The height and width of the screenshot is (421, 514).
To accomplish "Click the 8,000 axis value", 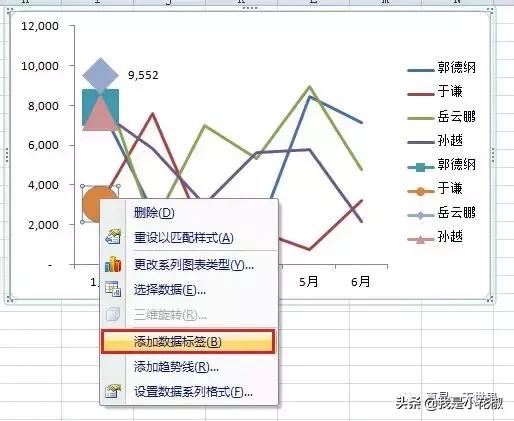I will (43, 106).
